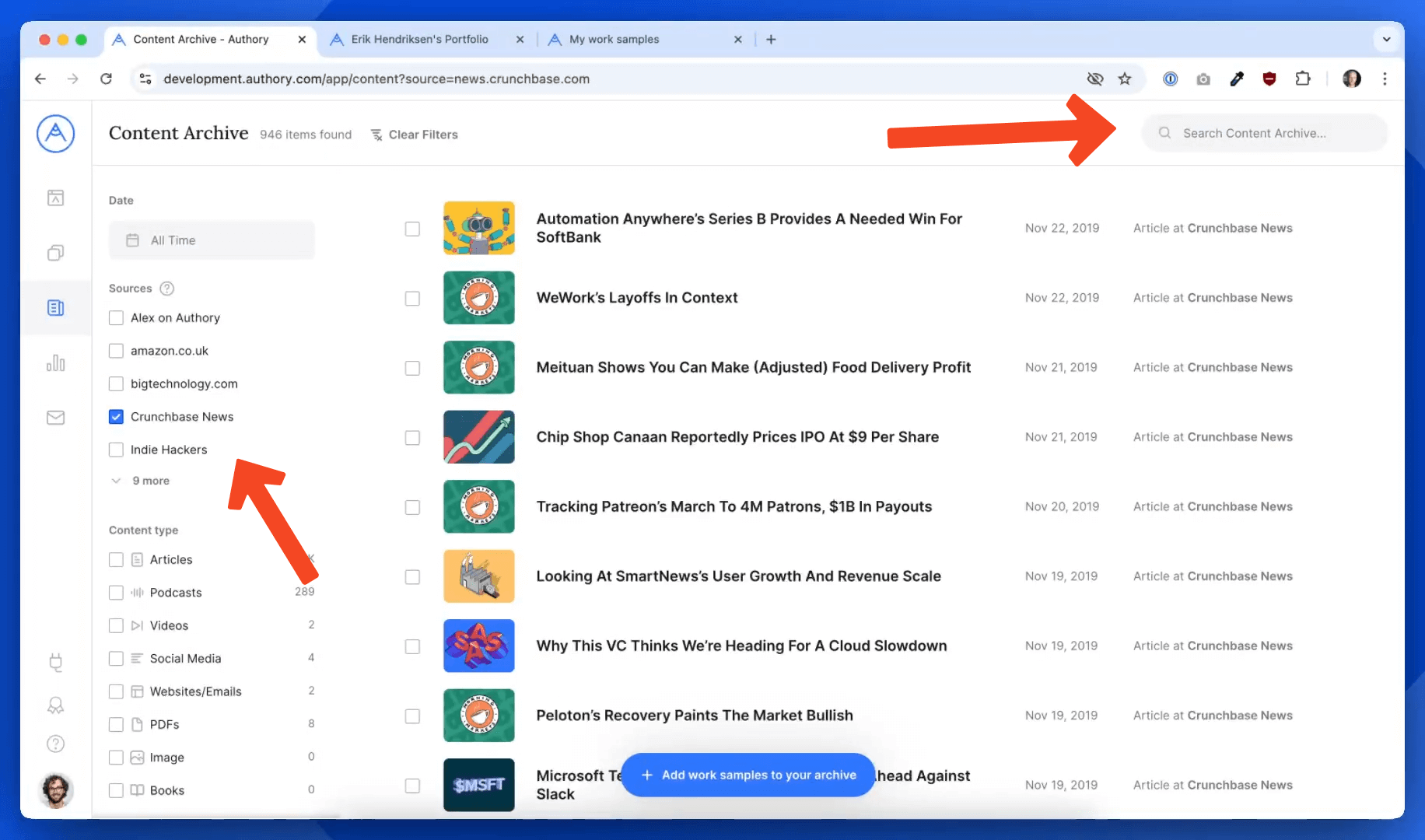Viewport: 1425px width, 840px height.
Task: Uncheck the Crunchbase News source
Action: tap(116, 417)
